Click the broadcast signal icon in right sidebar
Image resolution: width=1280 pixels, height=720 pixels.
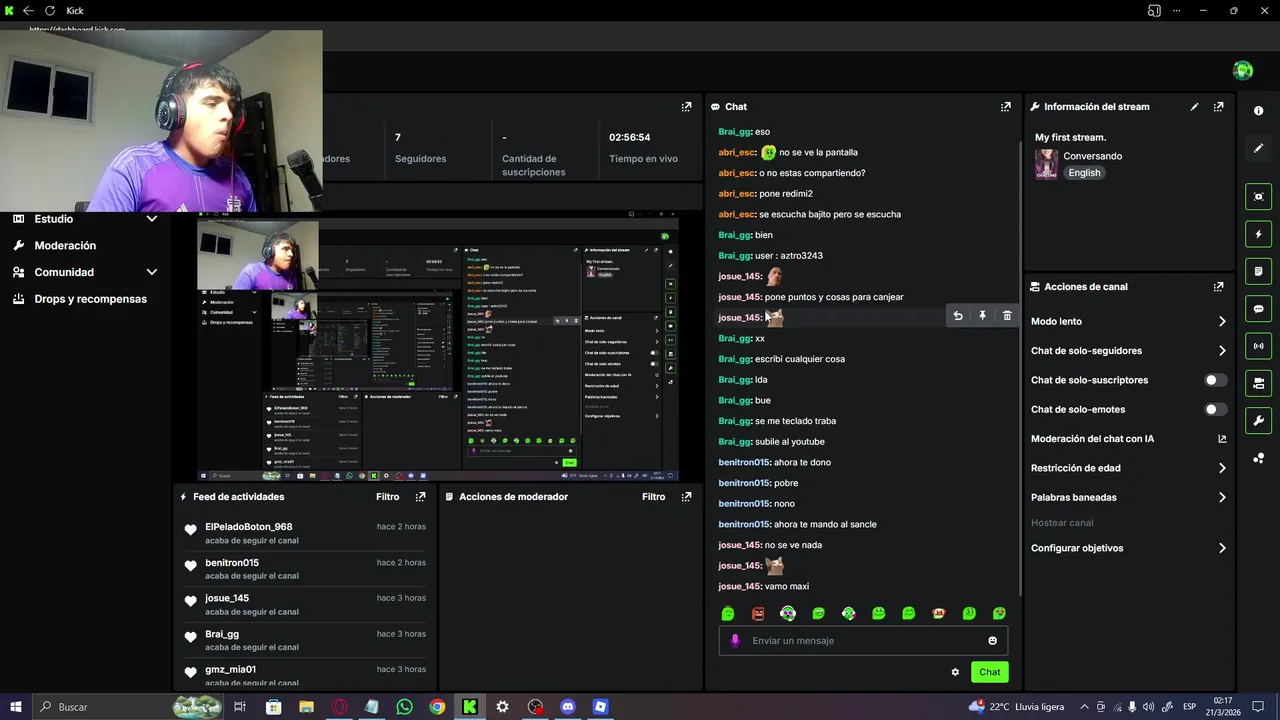coord(1259,346)
